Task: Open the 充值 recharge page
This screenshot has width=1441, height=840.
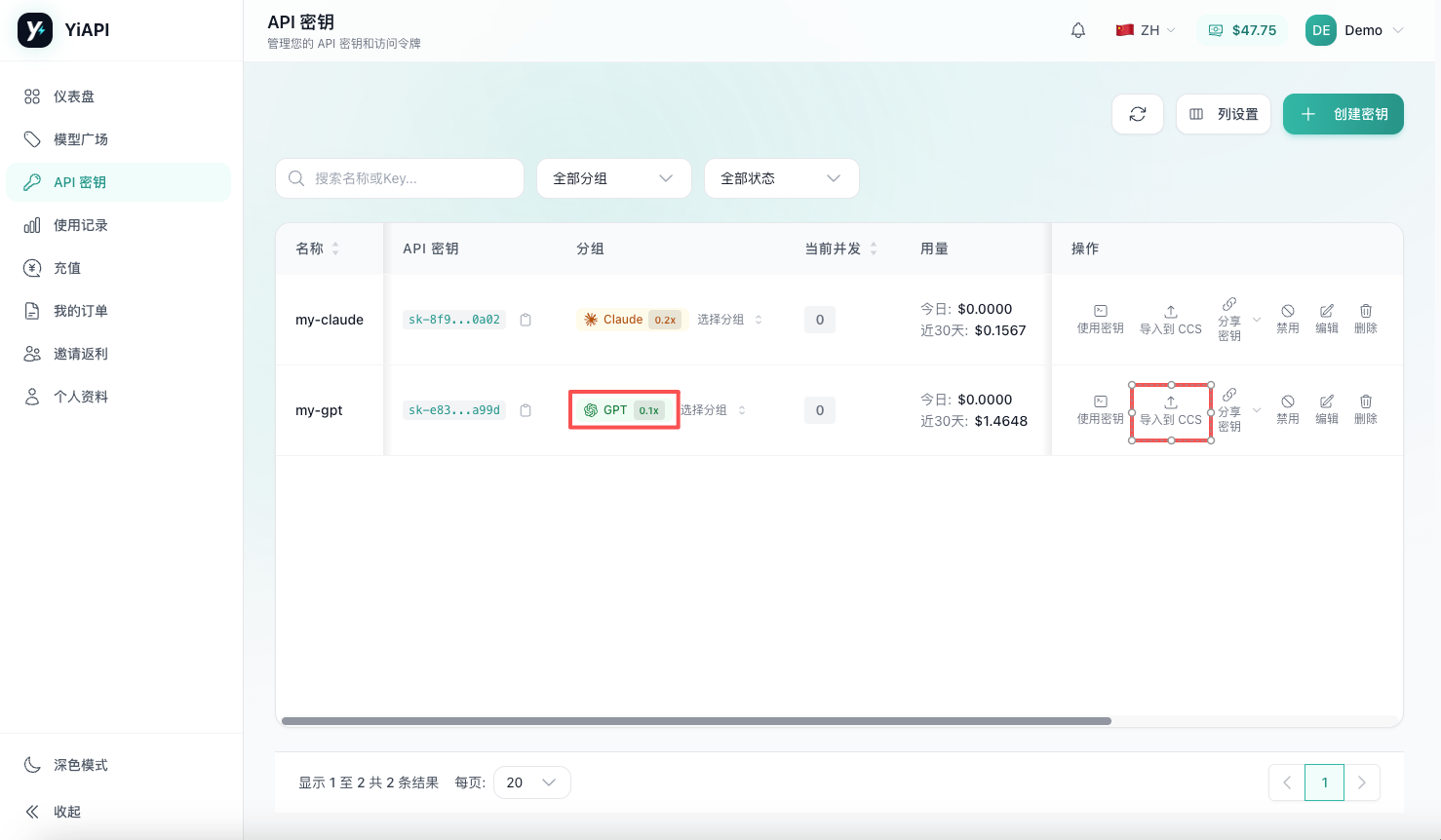Action: point(119,268)
